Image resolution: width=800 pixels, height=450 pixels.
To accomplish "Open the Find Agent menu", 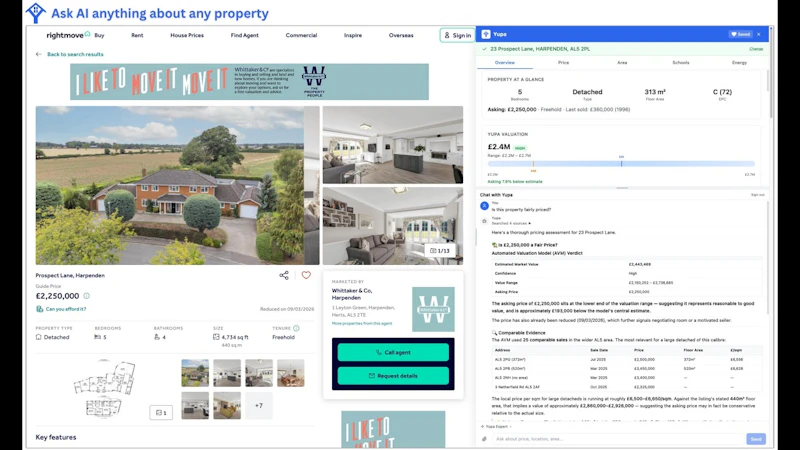I will coord(244,35).
